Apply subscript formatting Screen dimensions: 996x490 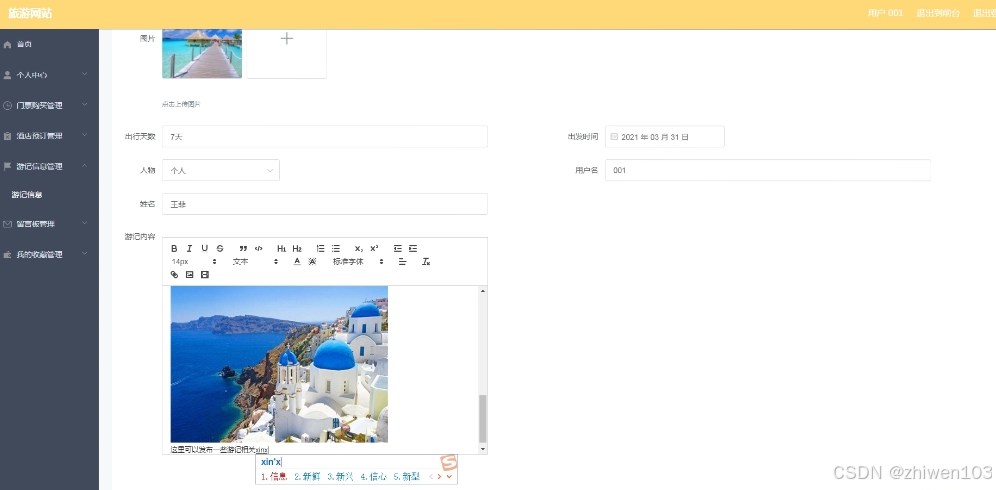click(x=360, y=248)
